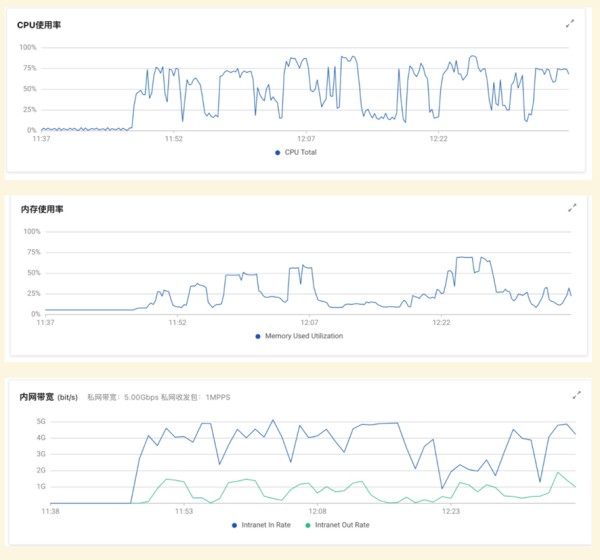Expand the intranet bandwidth chart fullscreen

point(577,395)
